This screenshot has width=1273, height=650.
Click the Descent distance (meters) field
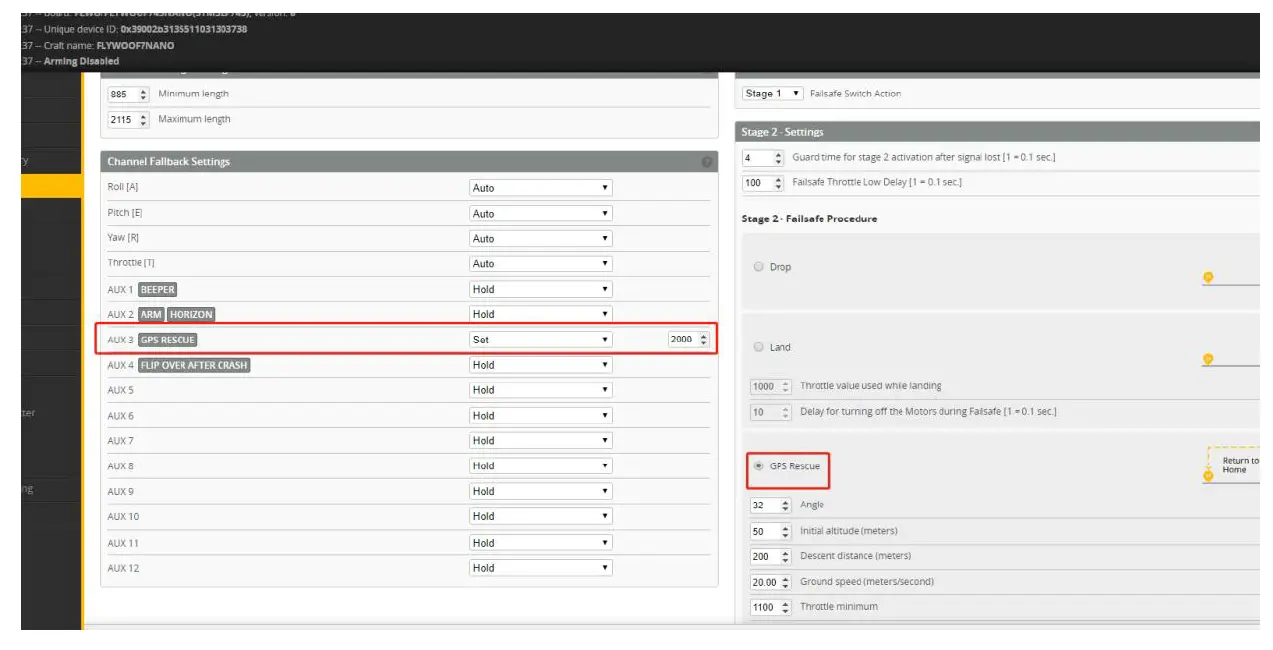(x=770, y=556)
